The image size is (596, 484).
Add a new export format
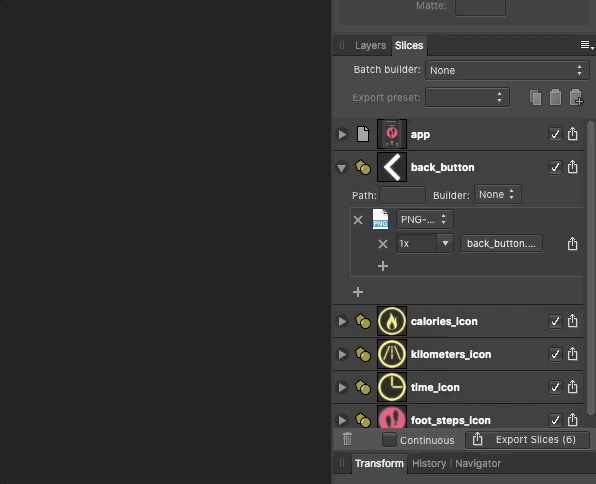[358, 292]
